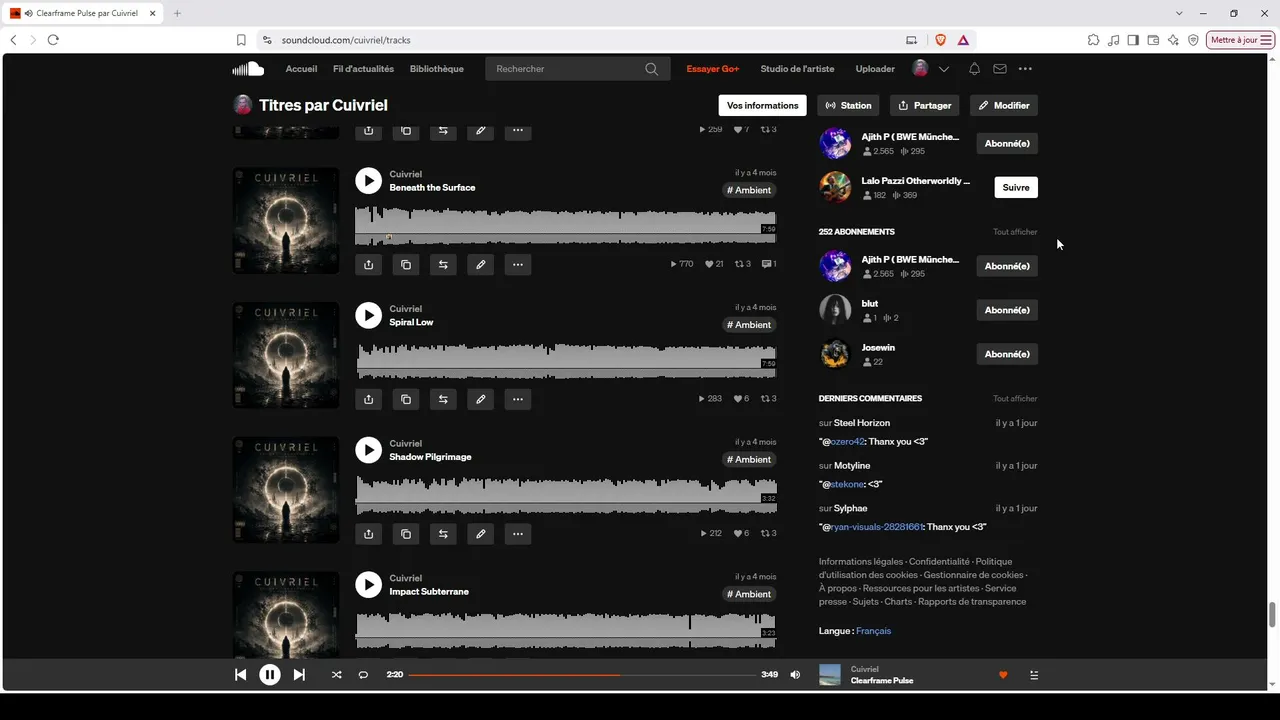Reload the current page

tap(53, 40)
